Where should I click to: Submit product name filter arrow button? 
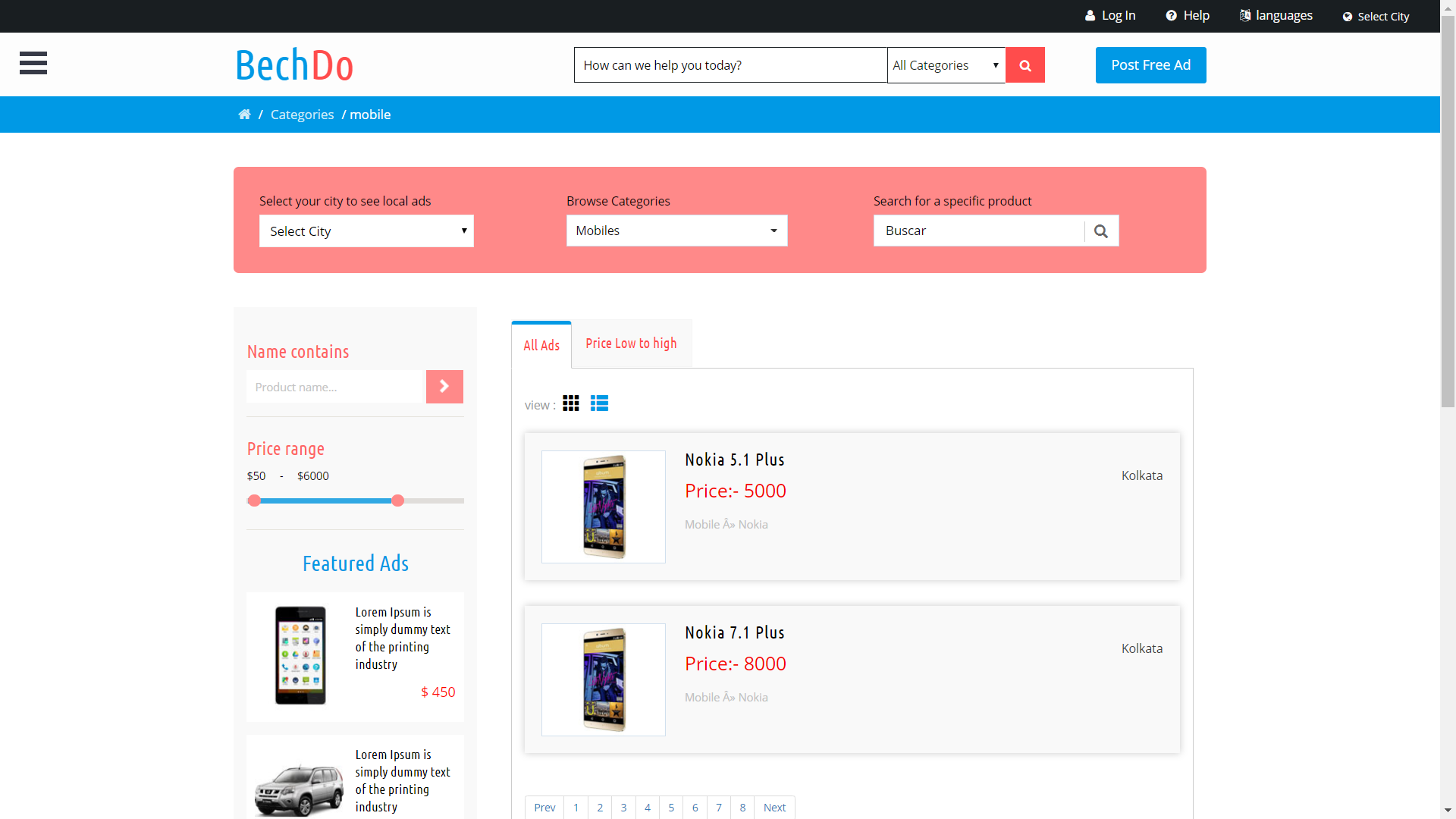coord(444,387)
